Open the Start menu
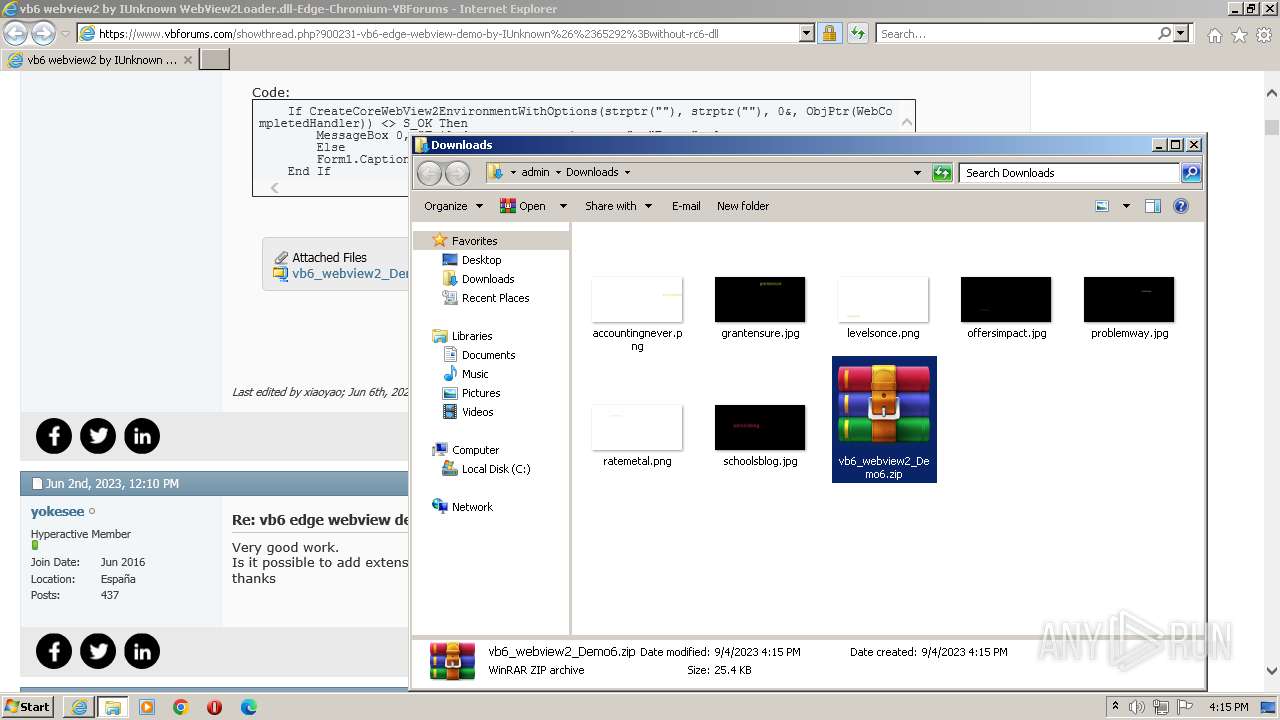This screenshot has height=720, width=1280. [28, 707]
